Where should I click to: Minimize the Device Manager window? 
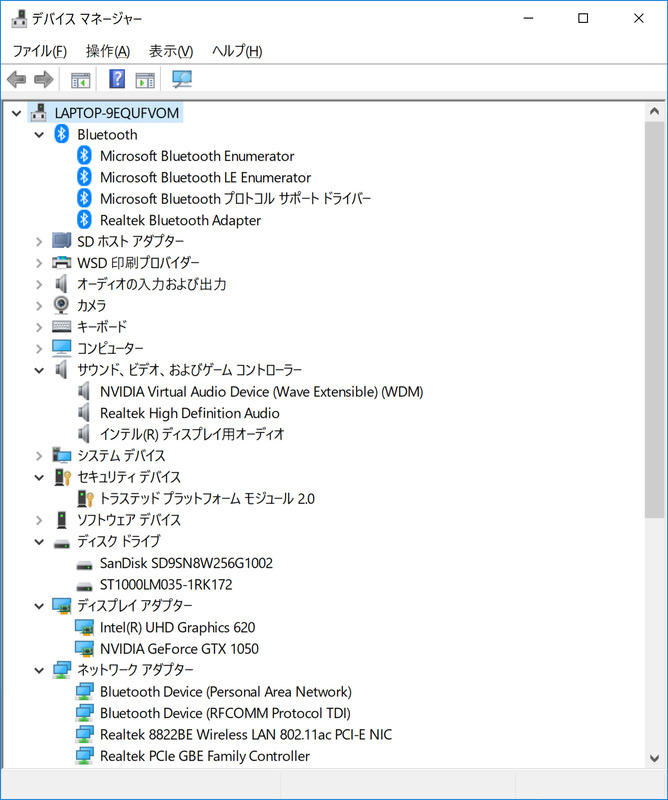pos(528,18)
